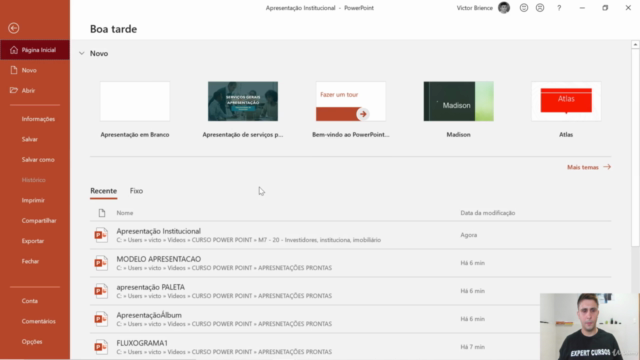The image size is (640, 360).
Task: Click the vertical scrollbar up arrow
Action: pyautogui.click(x=635, y=44)
